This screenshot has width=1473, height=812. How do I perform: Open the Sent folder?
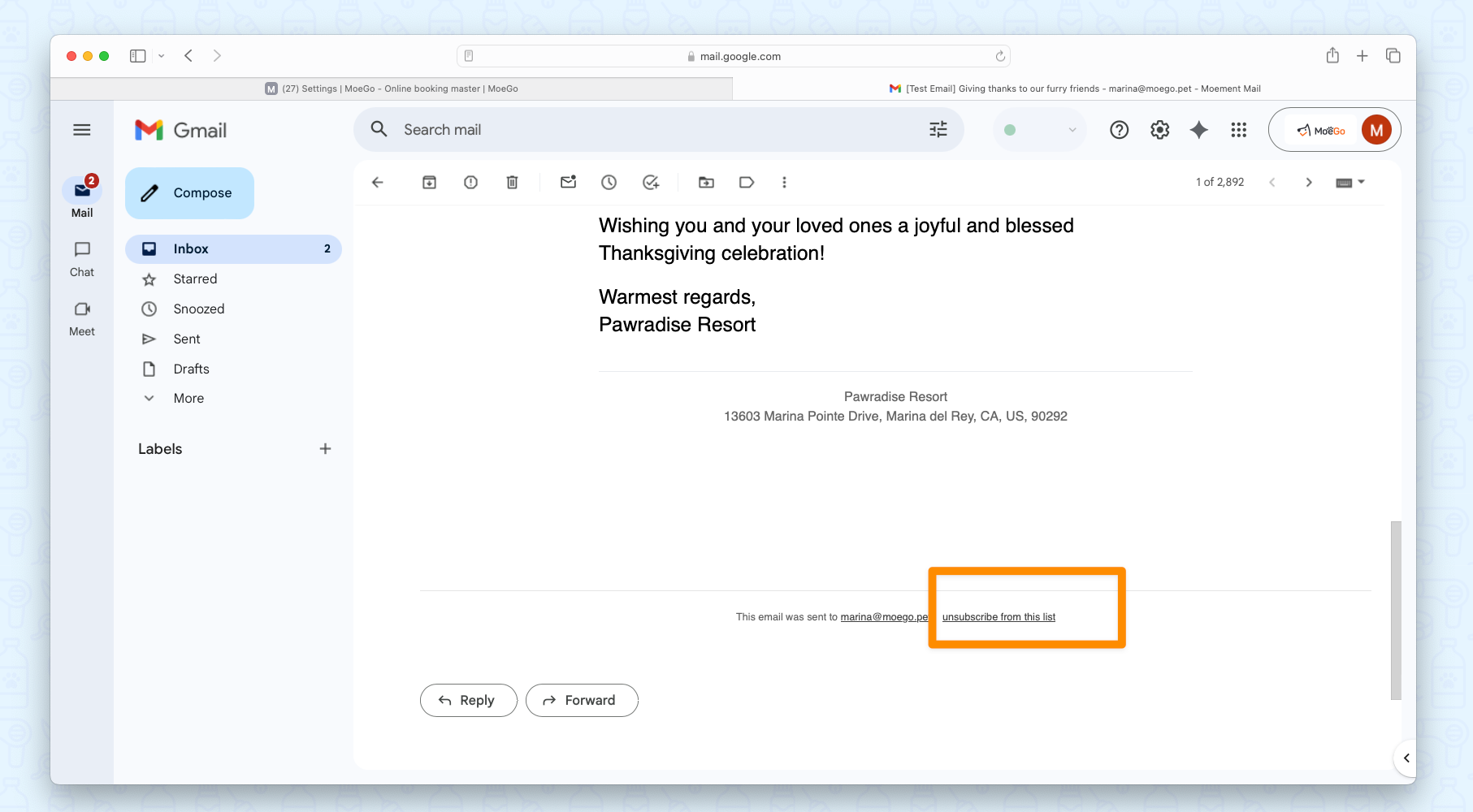187,339
